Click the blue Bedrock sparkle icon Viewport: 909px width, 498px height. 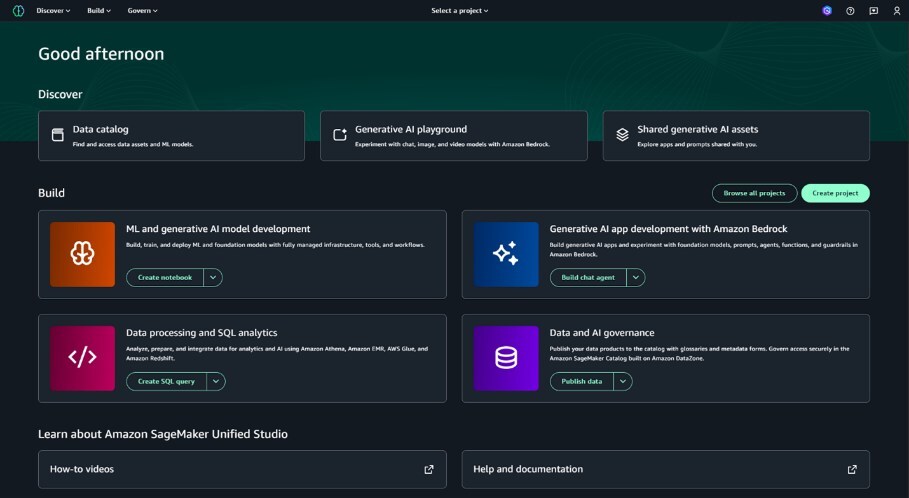click(x=506, y=254)
